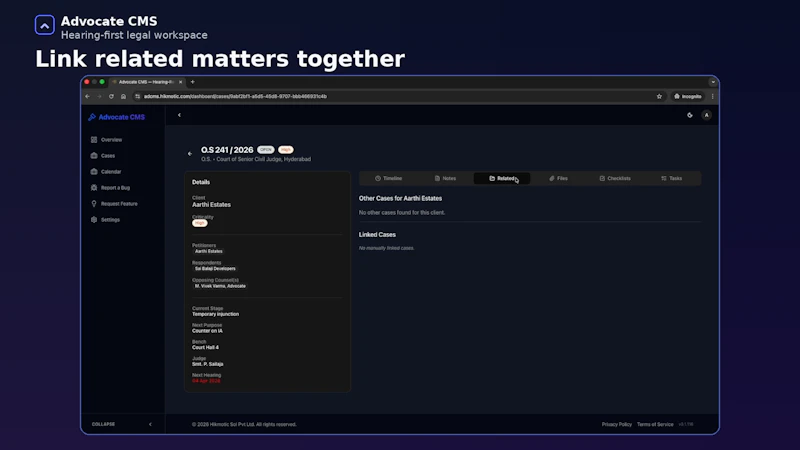The width and height of the screenshot is (800, 450).
Task: Click the M. Vivek Varma, Advocate tag
Action: (x=220, y=286)
